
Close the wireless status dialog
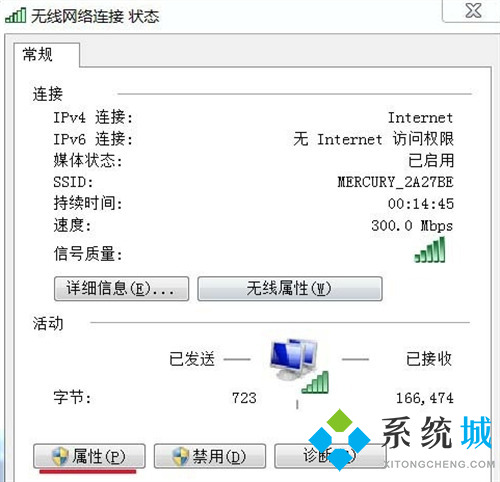(x=473, y=11)
